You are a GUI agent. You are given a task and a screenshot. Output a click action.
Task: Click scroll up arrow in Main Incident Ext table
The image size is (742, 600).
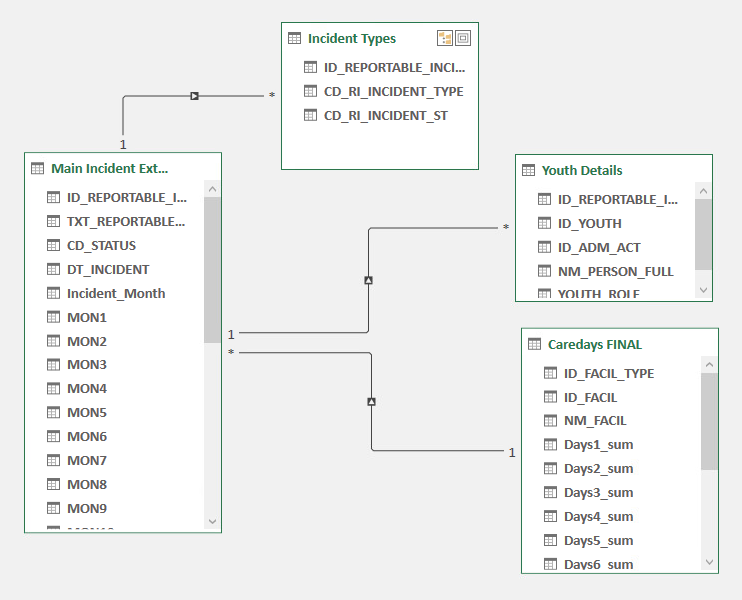pyautogui.click(x=212, y=189)
